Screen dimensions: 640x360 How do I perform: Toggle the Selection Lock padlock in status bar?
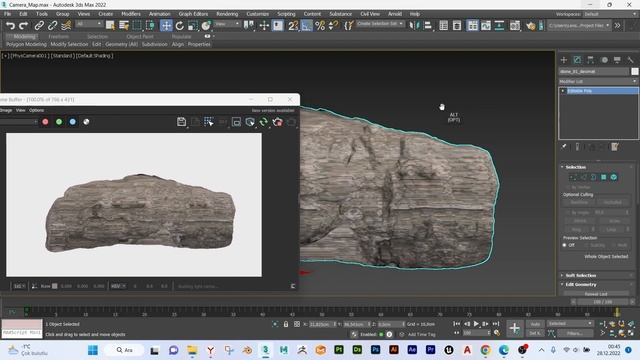click(x=286, y=324)
